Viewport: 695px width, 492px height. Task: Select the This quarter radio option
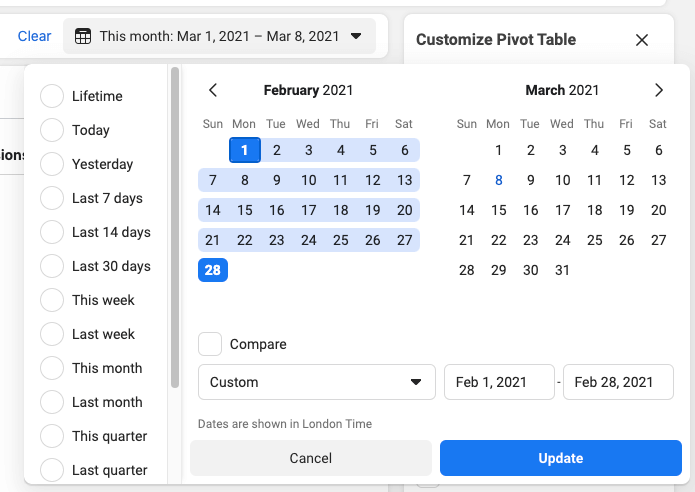click(x=52, y=436)
